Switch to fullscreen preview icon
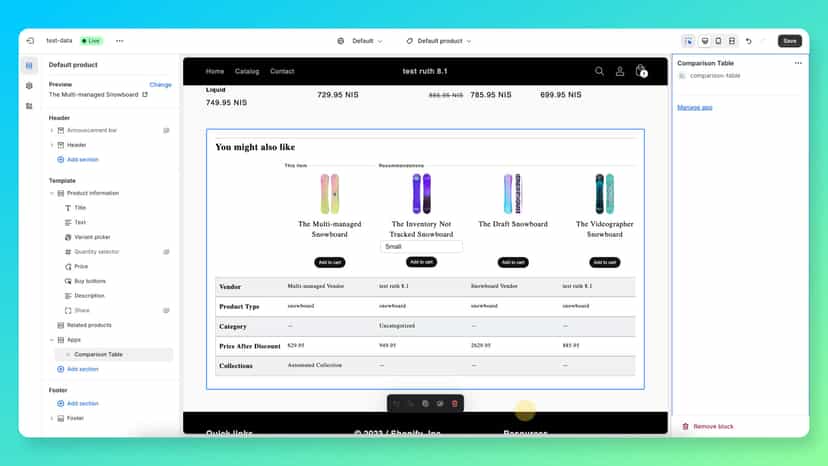The width and height of the screenshot is (828, 466). (732, 41)
